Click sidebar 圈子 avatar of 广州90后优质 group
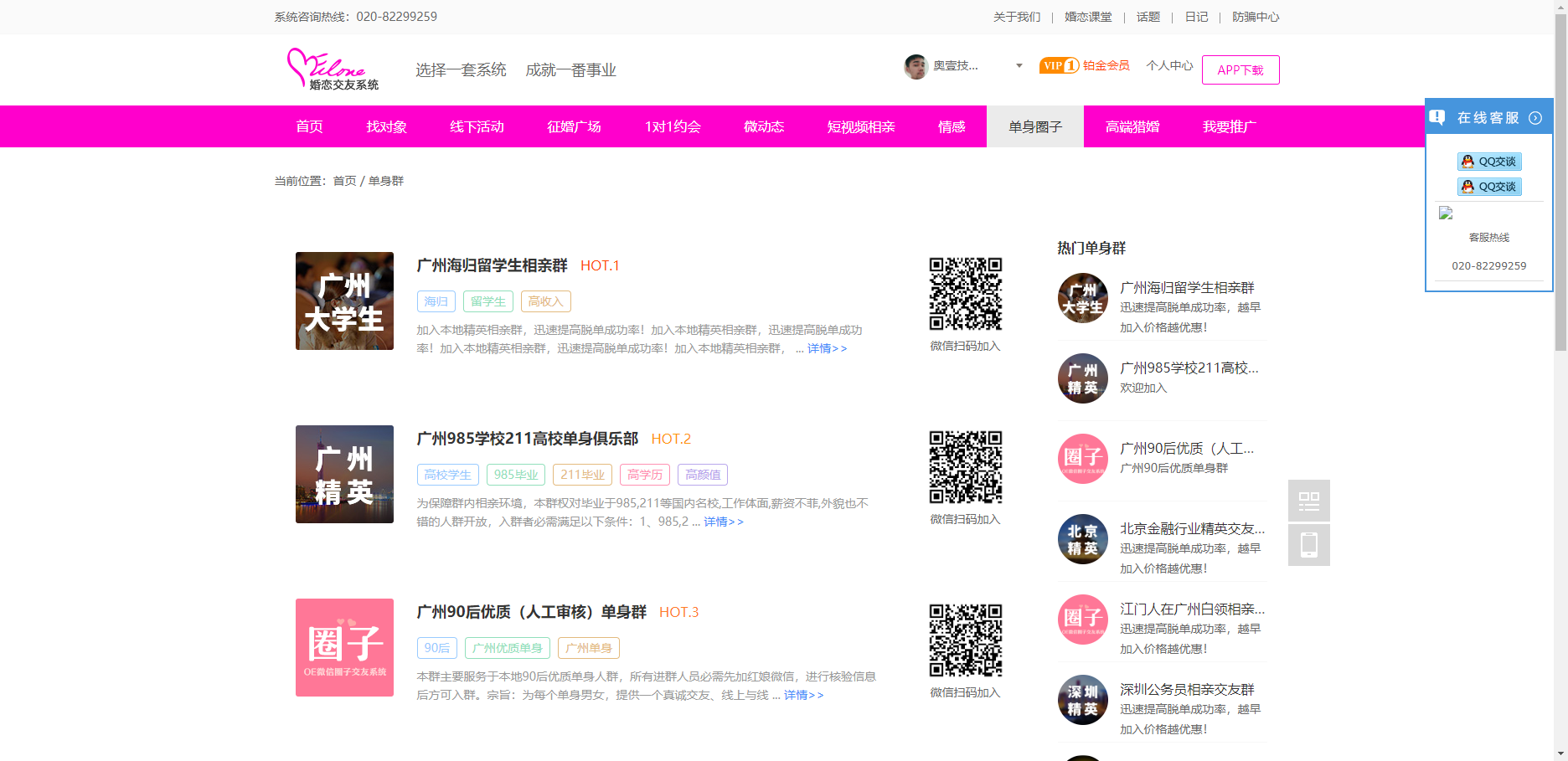 [1083, 459]
